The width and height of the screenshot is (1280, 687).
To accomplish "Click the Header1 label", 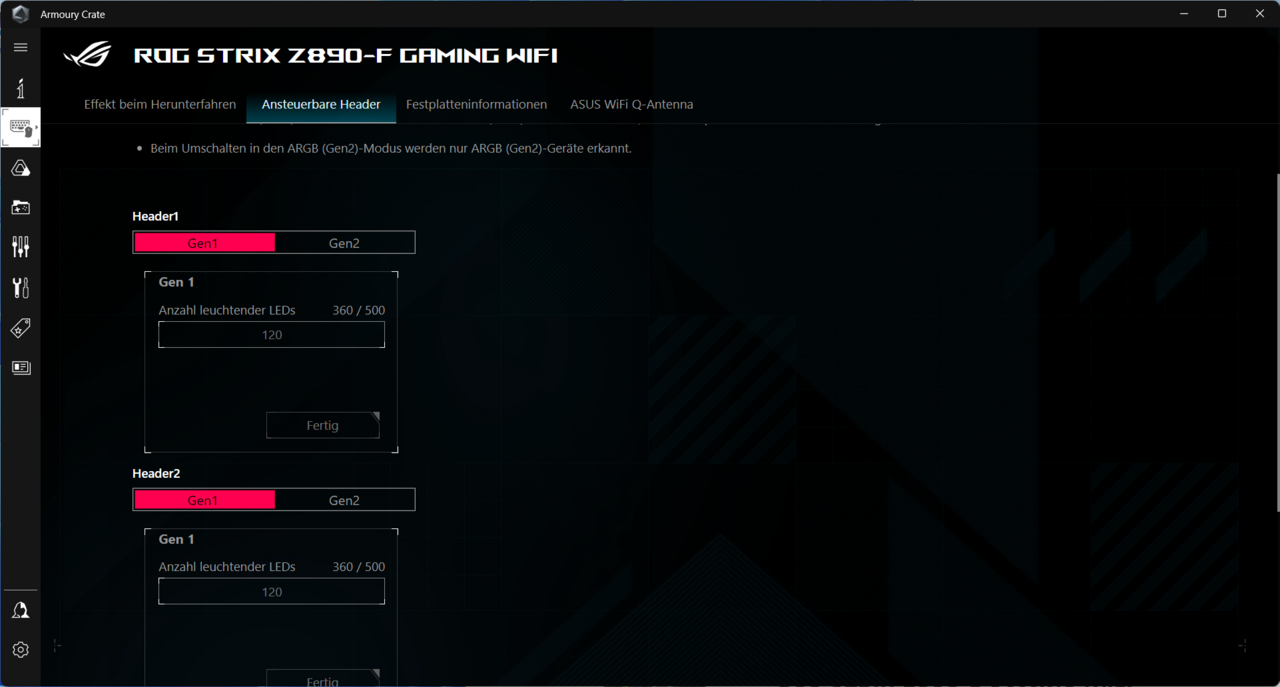I will tap(156, 216).
